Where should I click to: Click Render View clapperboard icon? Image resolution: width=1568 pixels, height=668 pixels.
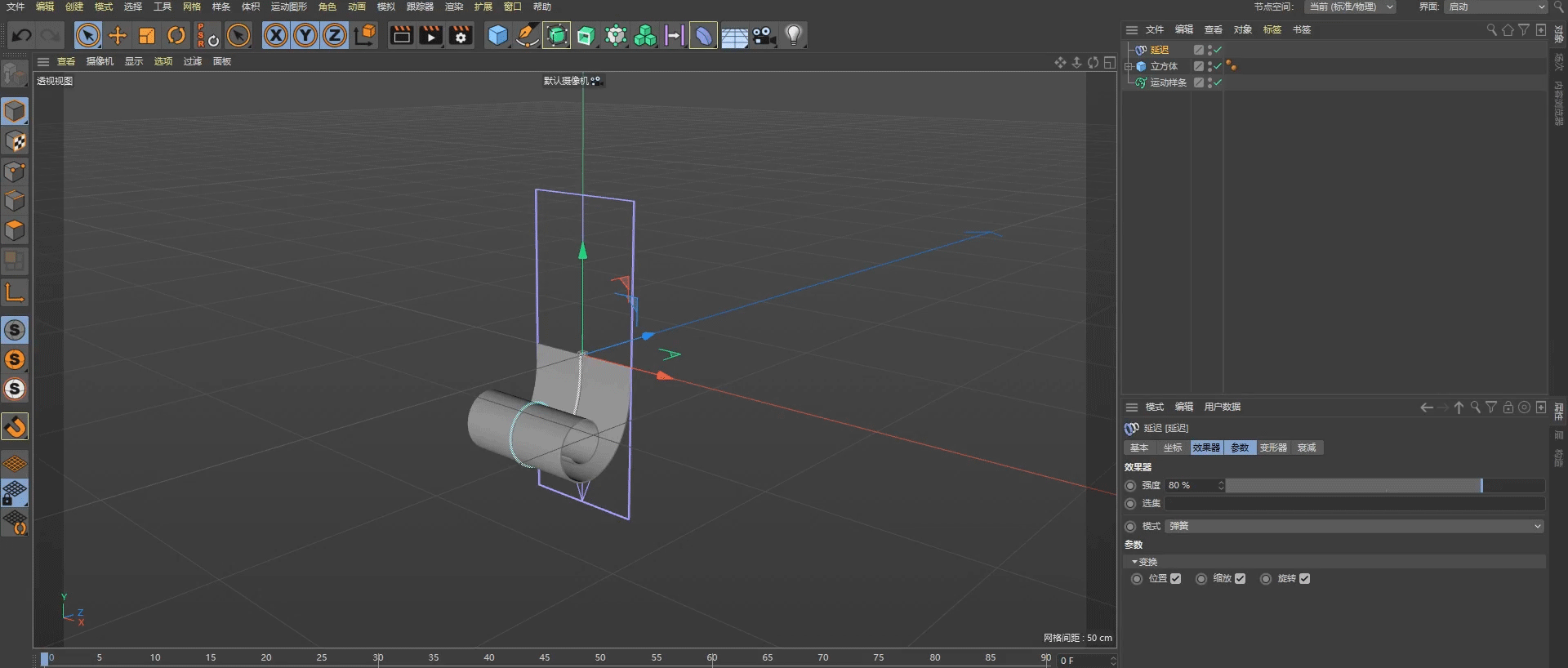(x=401, y=35)
